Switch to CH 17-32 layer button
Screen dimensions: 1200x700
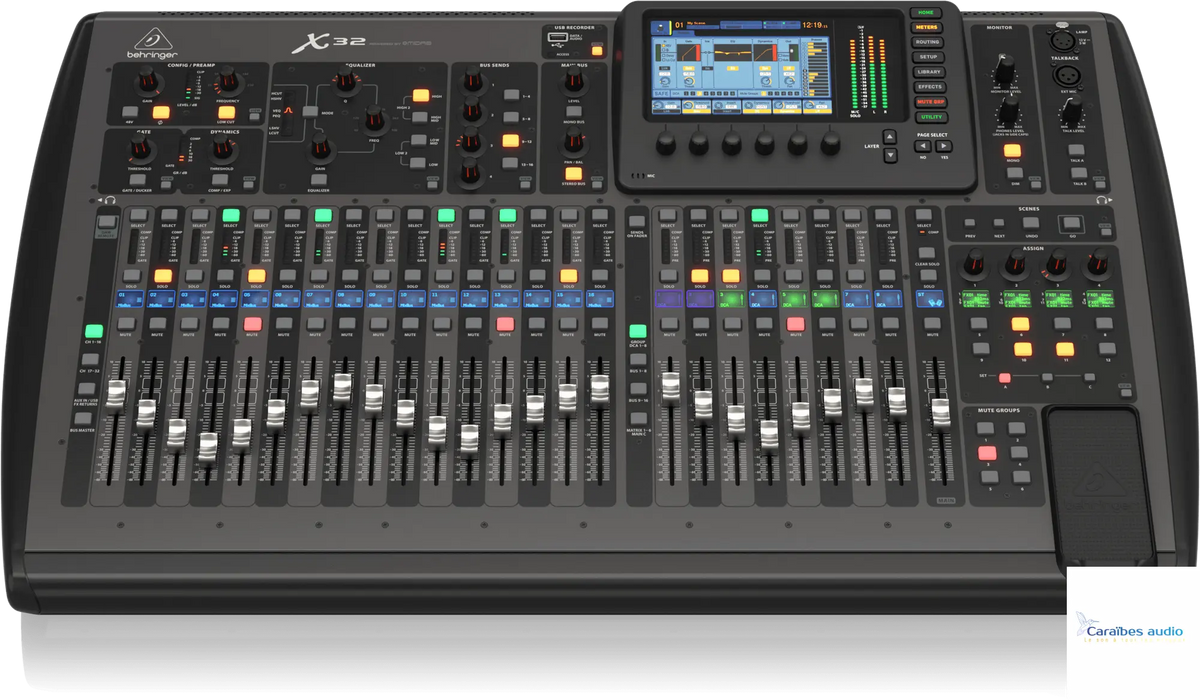coord(89,359)
